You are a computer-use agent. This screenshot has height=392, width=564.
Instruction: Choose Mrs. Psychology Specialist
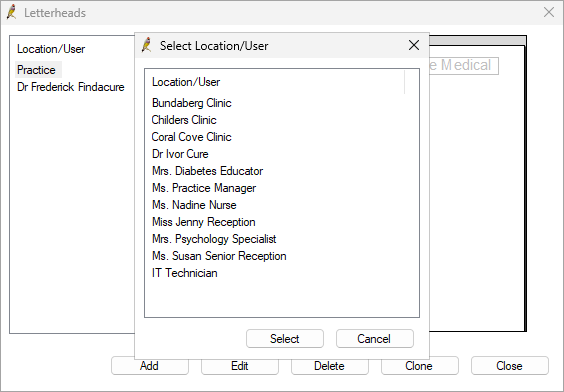tap(214, 239)
